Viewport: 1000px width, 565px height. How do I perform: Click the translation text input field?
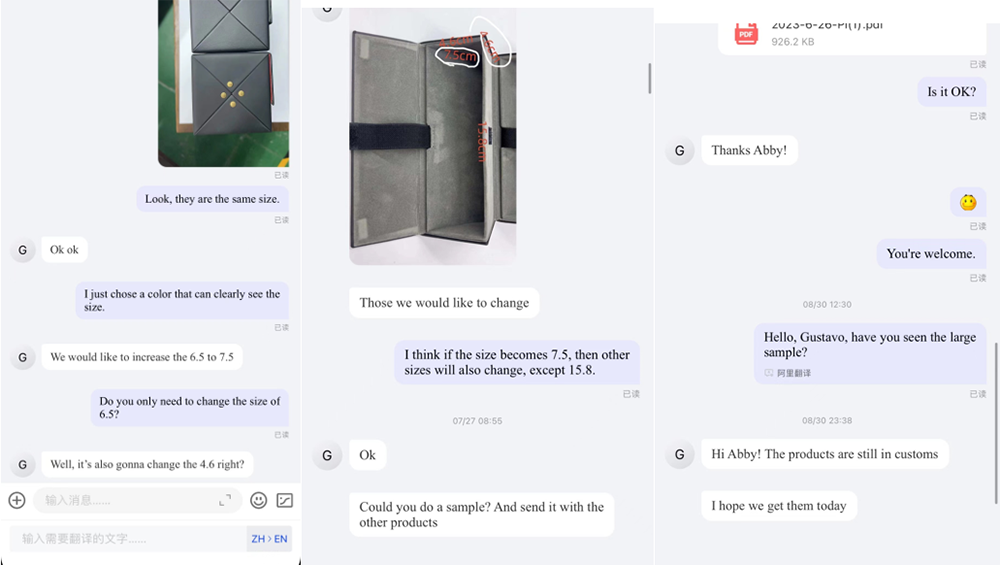coord(128,539)
